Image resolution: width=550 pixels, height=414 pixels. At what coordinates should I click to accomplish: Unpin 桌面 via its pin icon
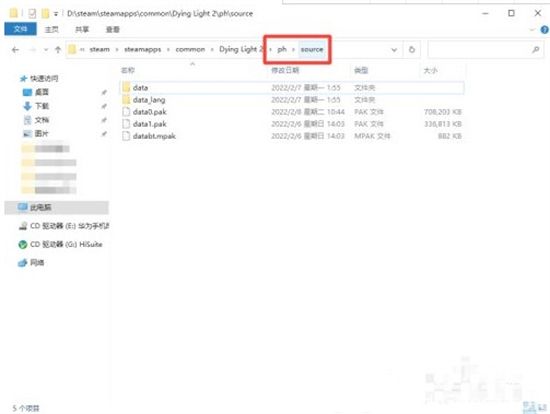click(104, 92)
